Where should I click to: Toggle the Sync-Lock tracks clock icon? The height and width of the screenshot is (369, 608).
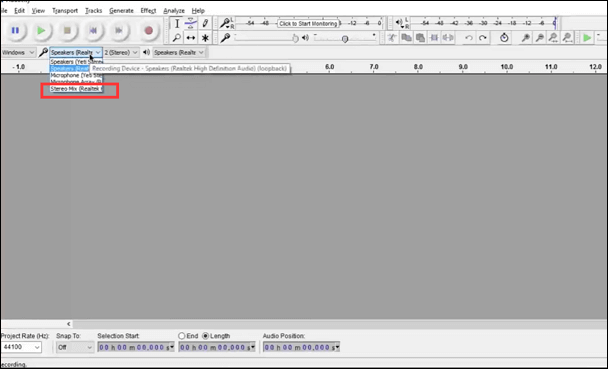tap(504, 38)
